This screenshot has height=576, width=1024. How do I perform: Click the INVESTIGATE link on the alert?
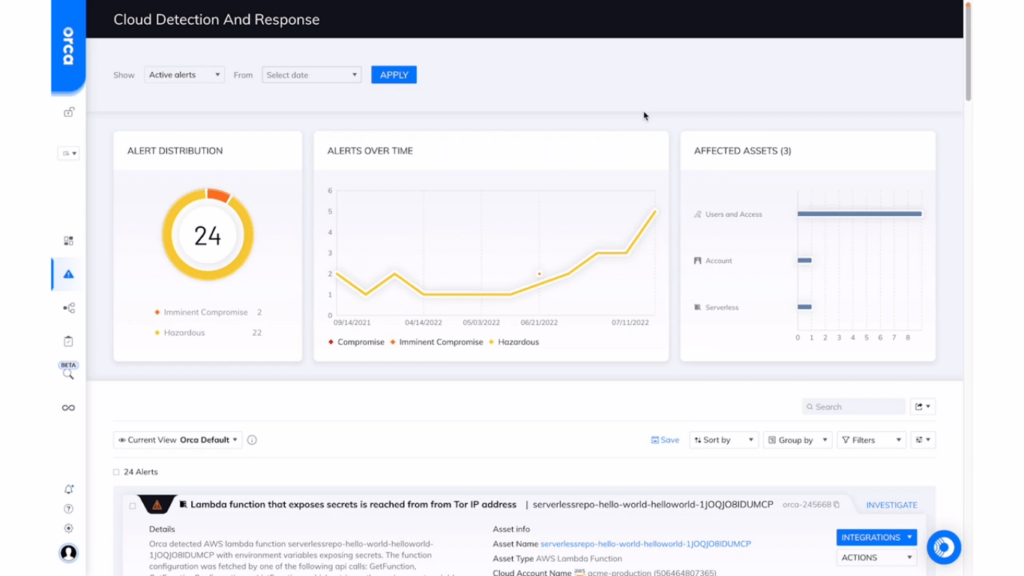tap(890, 505)
